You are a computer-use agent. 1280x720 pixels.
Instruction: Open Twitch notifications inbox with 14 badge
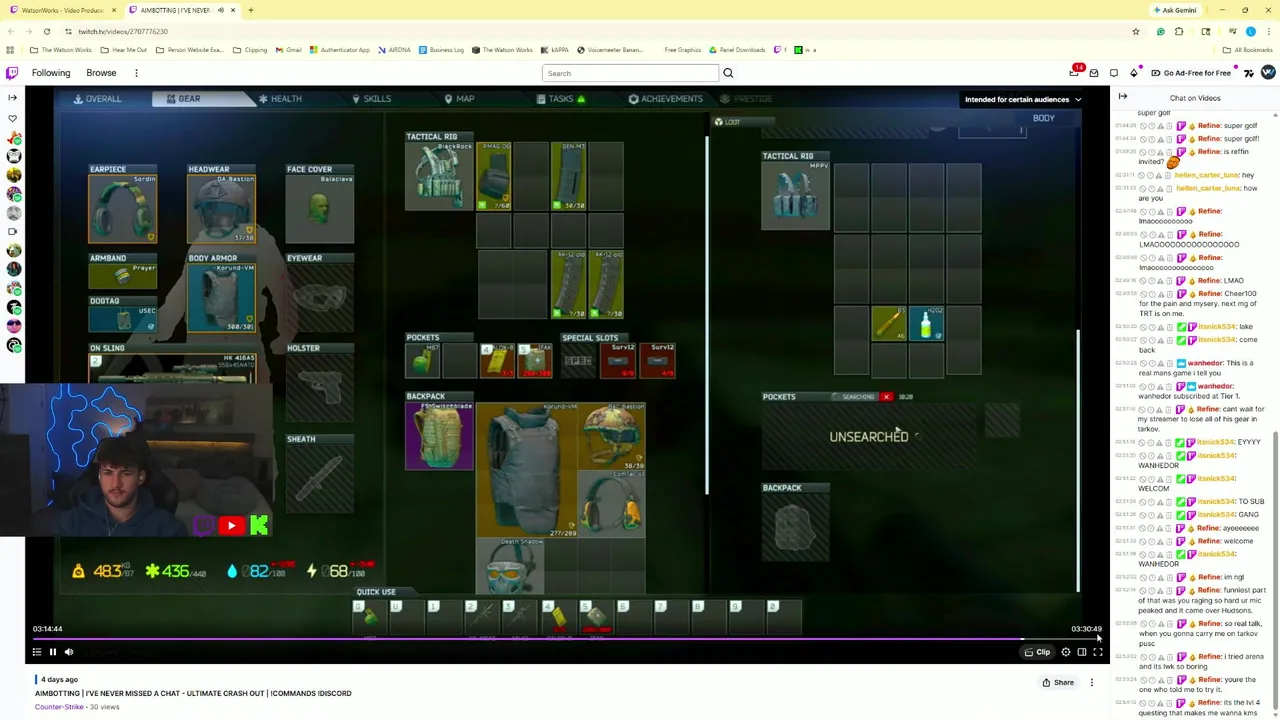click(1075, 72)
